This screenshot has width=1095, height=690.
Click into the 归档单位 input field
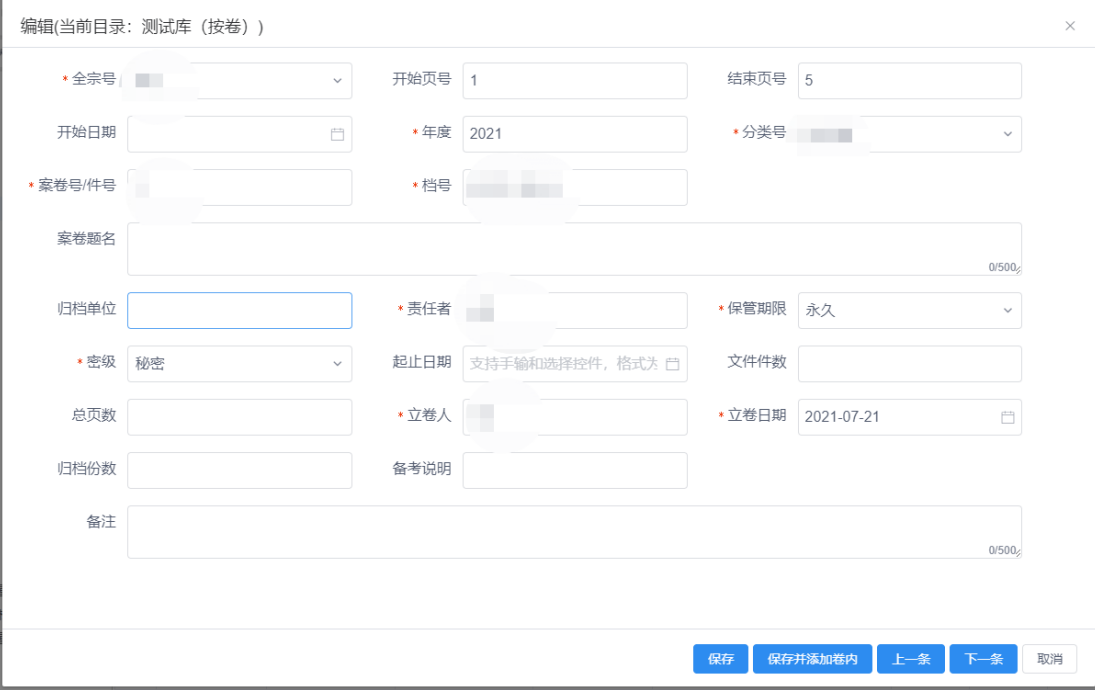click(x=239, y=311)
